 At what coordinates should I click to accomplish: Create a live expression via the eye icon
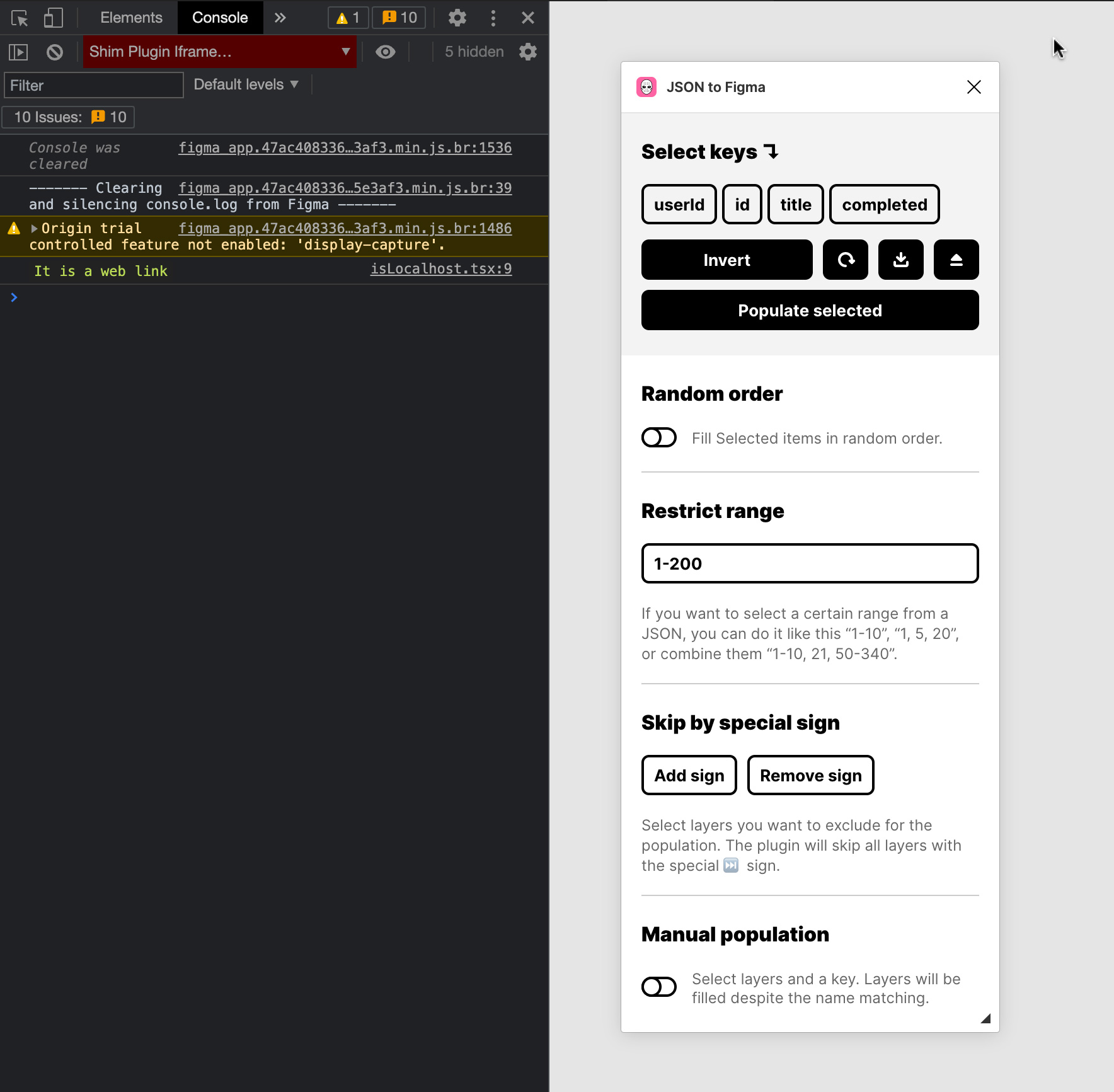coord(386,52)
